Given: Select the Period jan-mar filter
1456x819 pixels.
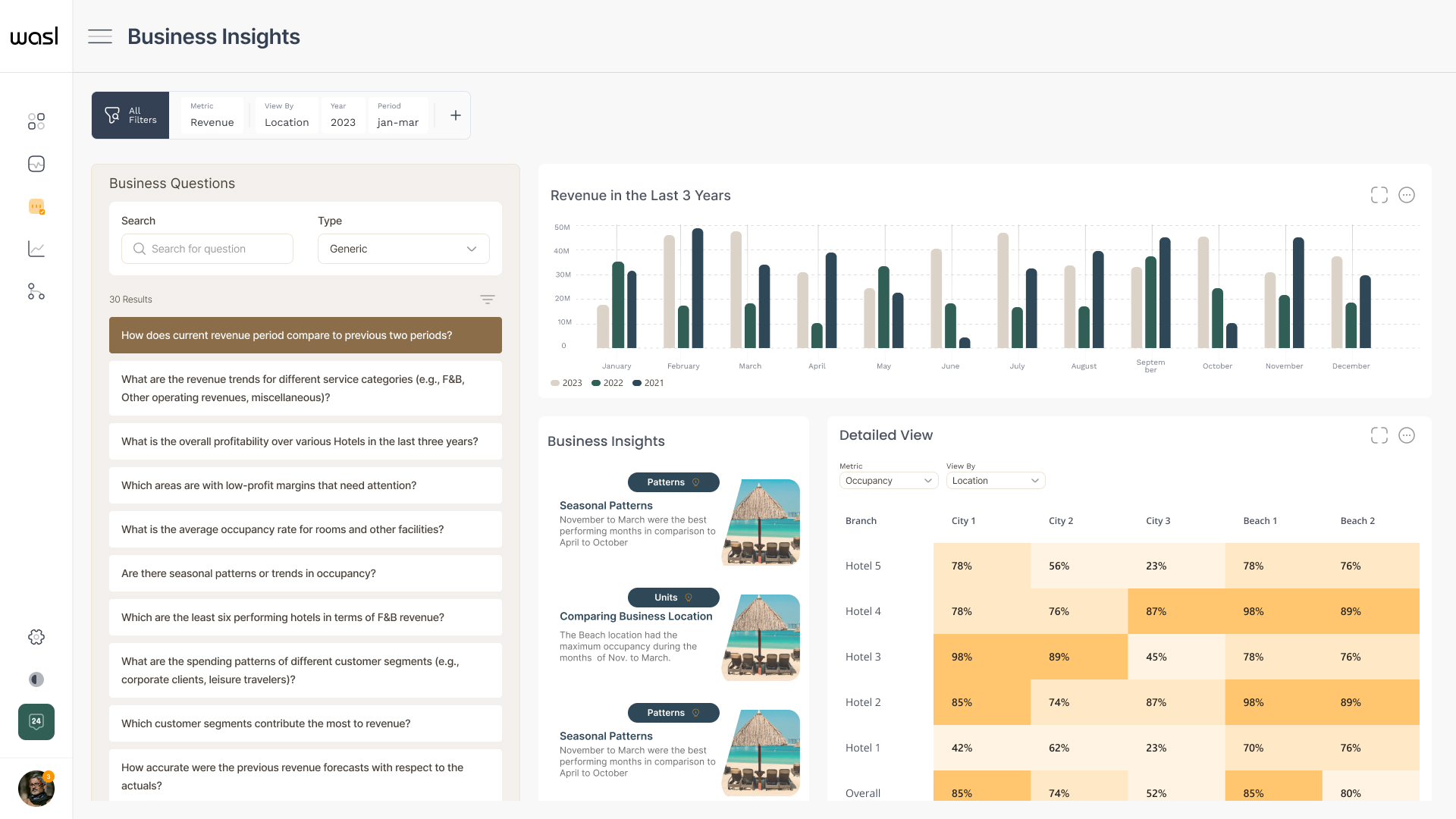Looking at the screenshot, I should [x=398, y=115].
